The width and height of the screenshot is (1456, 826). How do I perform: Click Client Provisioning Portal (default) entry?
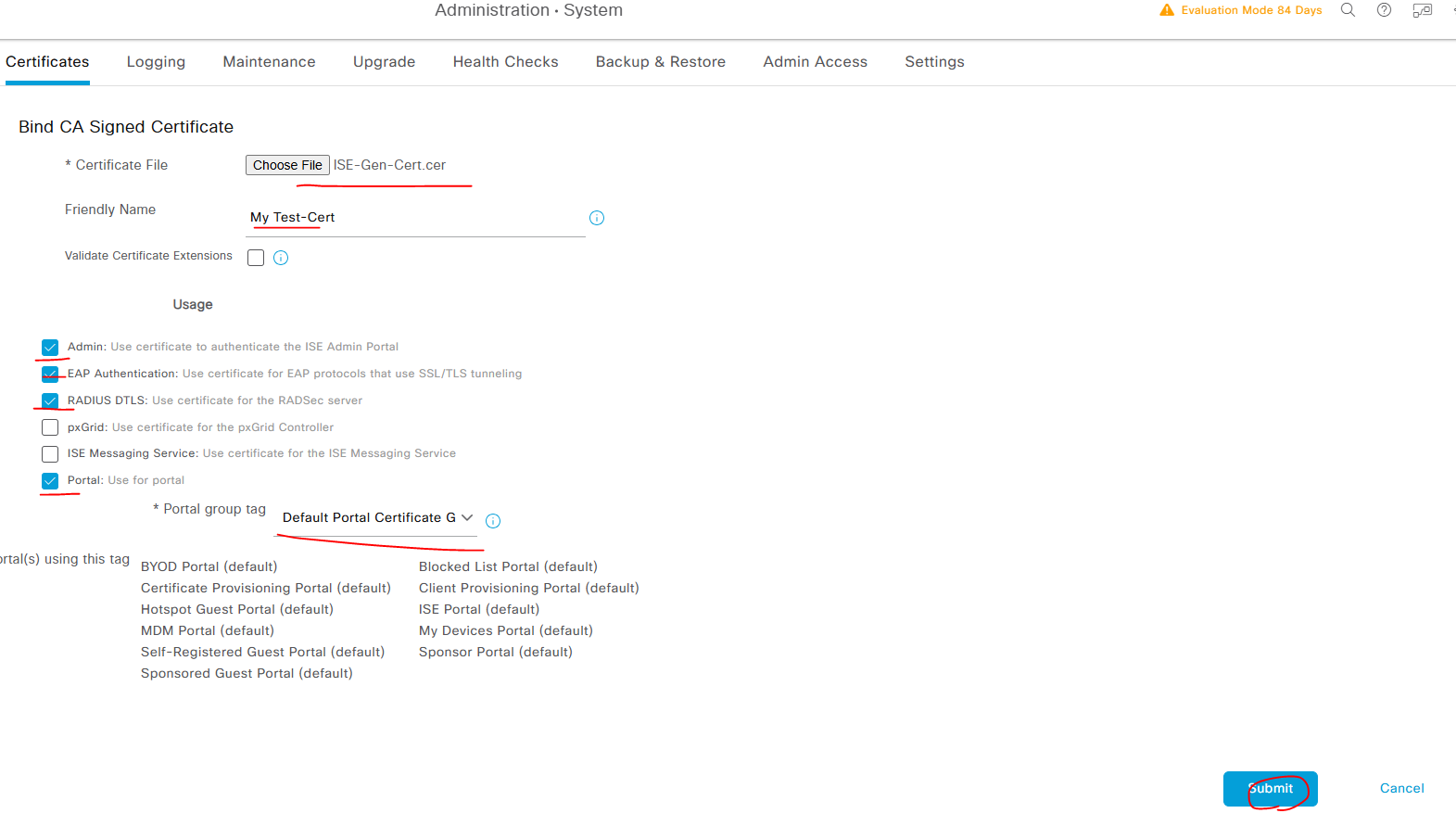529,589
